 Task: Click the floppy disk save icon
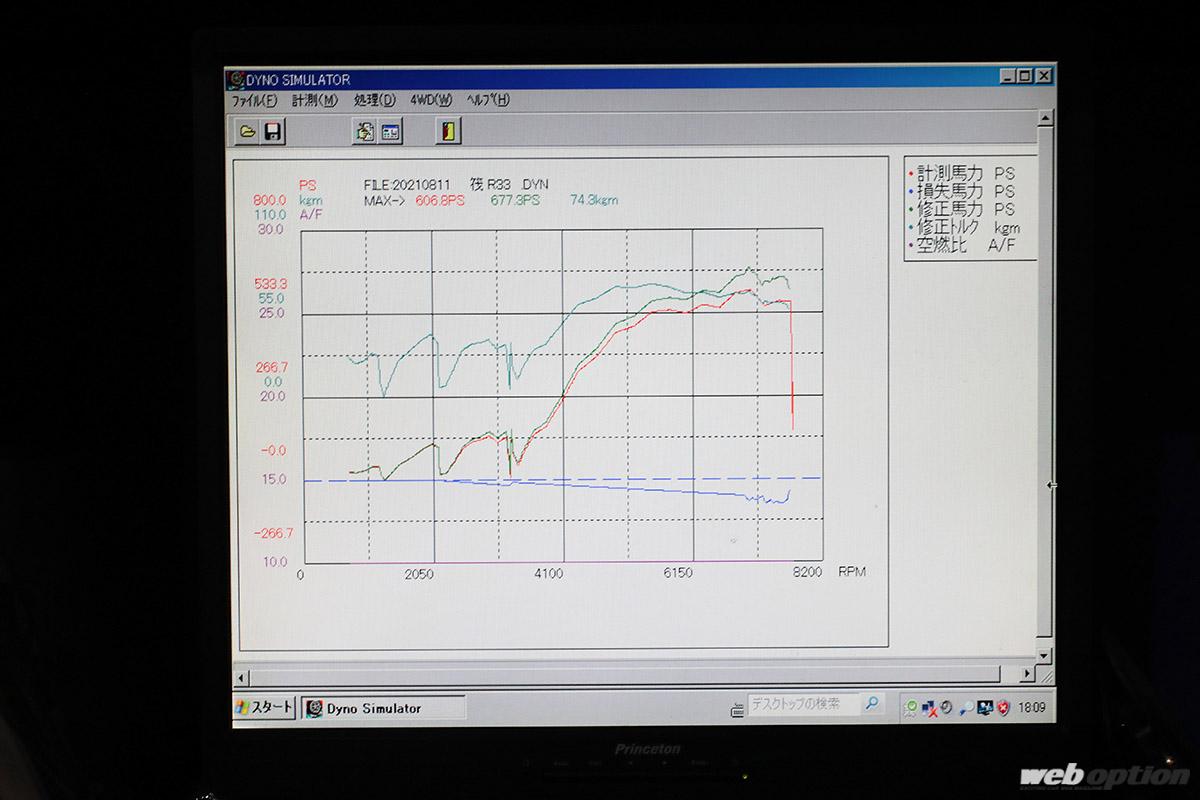tap(272, 131)
